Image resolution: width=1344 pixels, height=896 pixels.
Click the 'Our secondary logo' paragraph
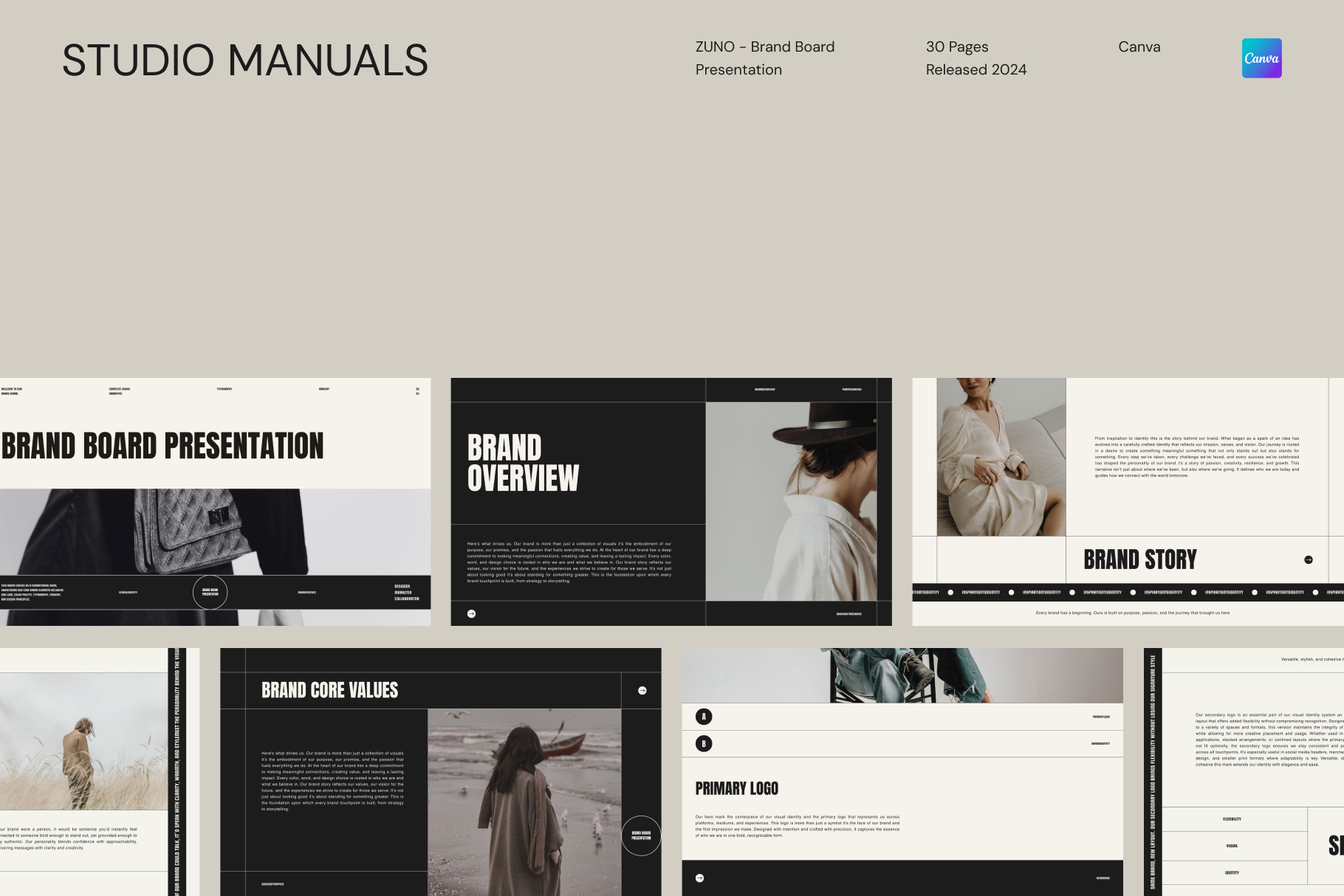1269,740
